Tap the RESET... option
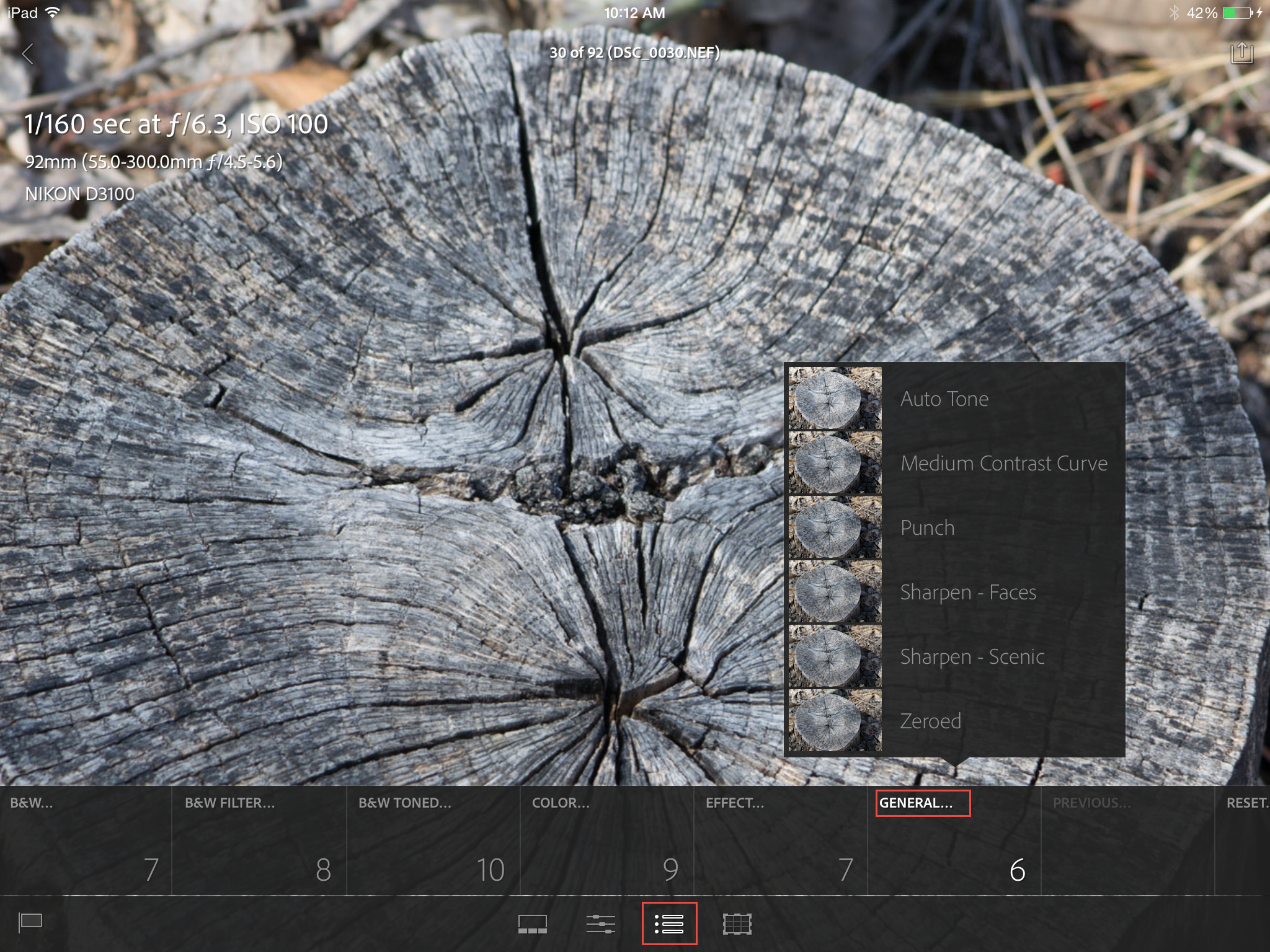Image resolution: width=1270 pixels, height=952 pixels. coord(1243,840)
